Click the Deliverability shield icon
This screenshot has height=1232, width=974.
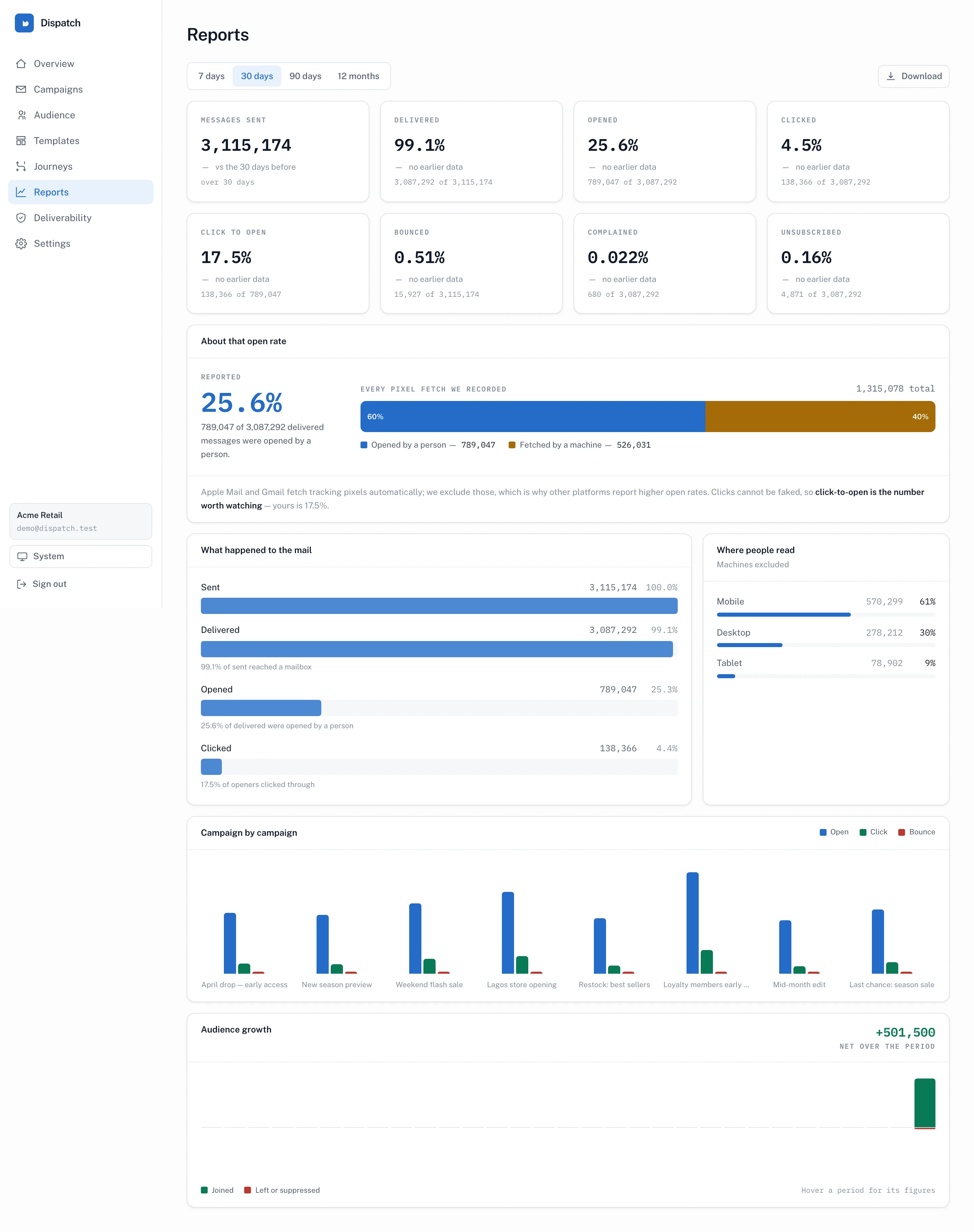pos(21,218)
